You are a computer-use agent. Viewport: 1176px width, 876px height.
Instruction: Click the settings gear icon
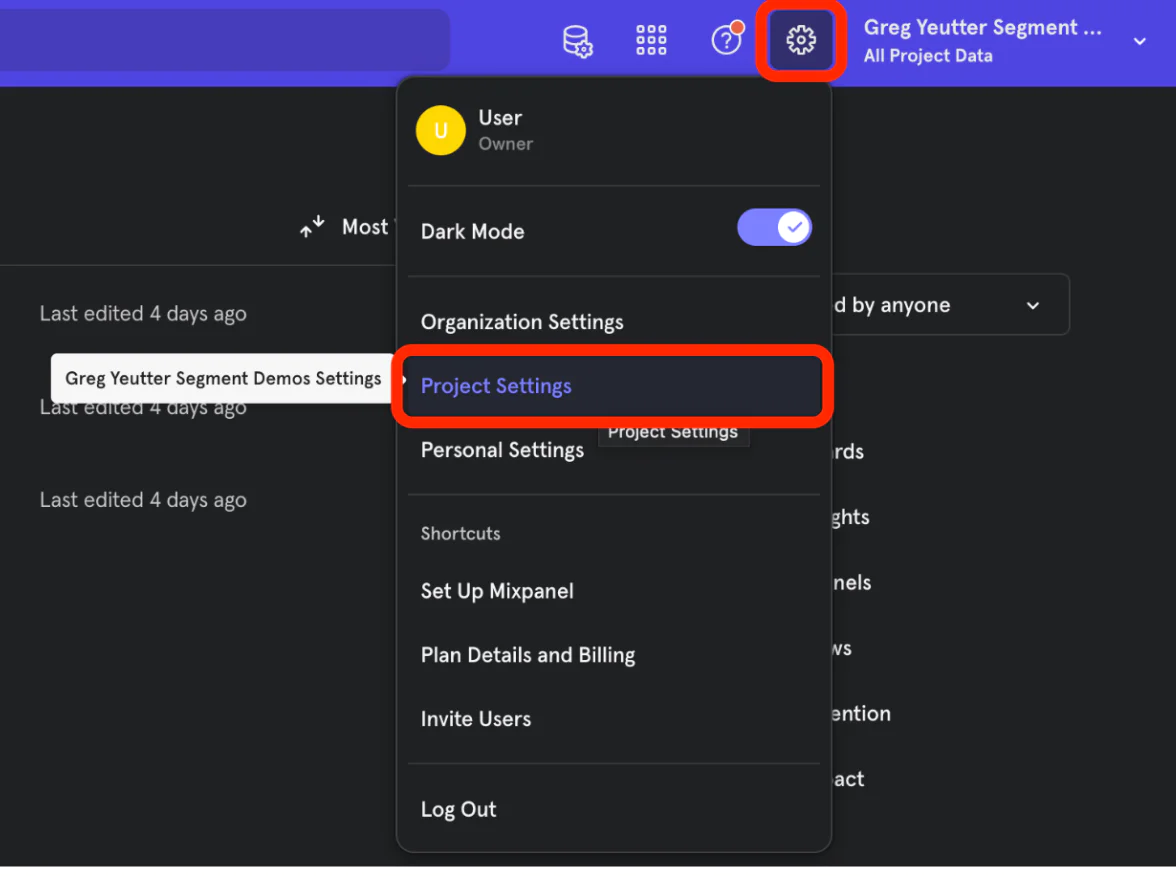pyautogui.click(x=801, y=41)
